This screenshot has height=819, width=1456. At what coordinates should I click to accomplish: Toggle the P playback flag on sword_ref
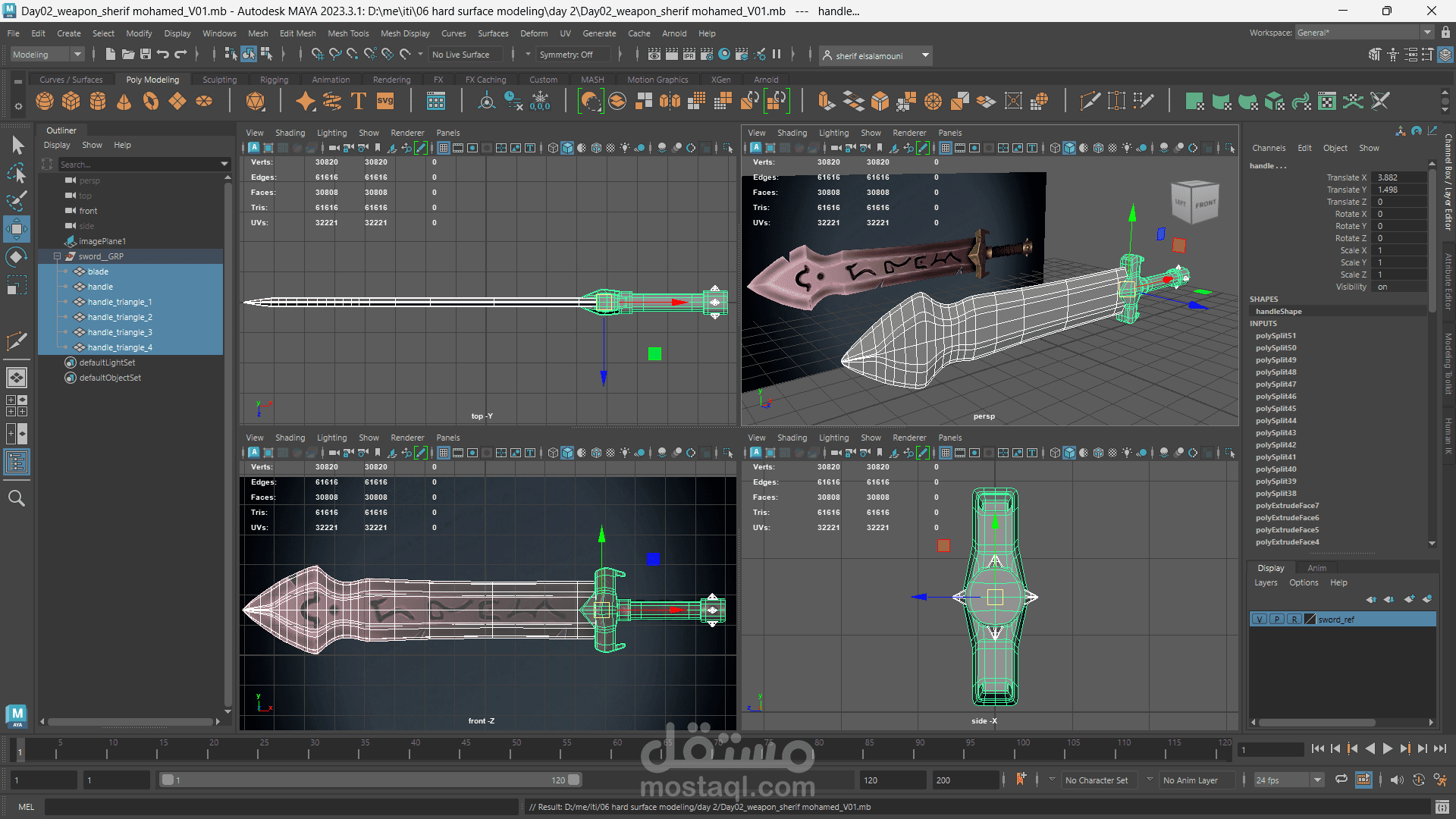pyautogui.click(x=1277, y=620)
